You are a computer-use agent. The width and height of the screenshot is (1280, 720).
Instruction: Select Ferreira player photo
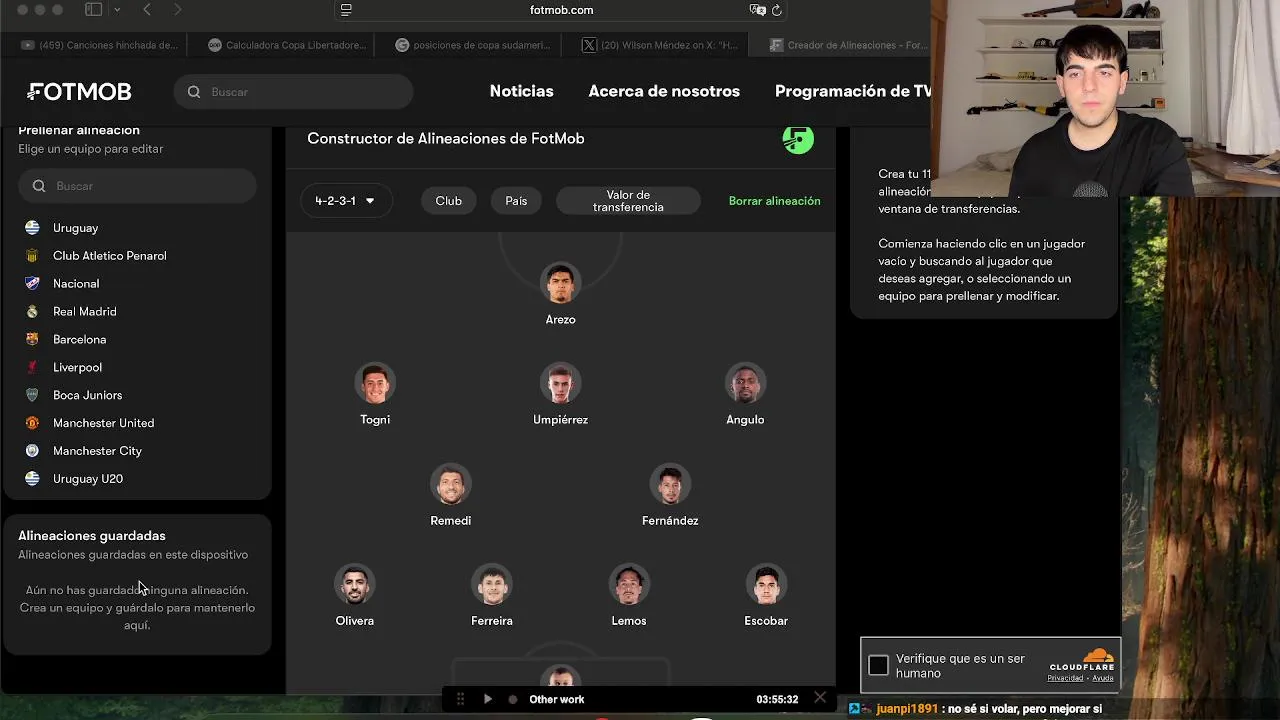[x=492, y=585]
